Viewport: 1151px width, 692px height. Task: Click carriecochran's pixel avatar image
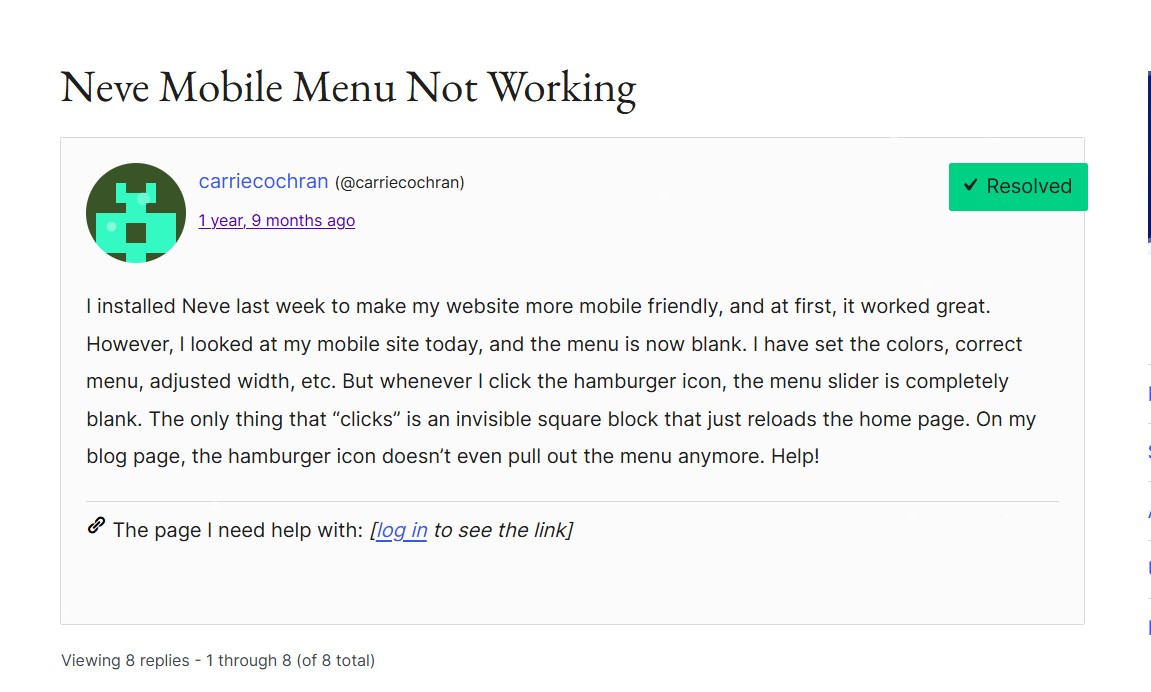point(136,213)
